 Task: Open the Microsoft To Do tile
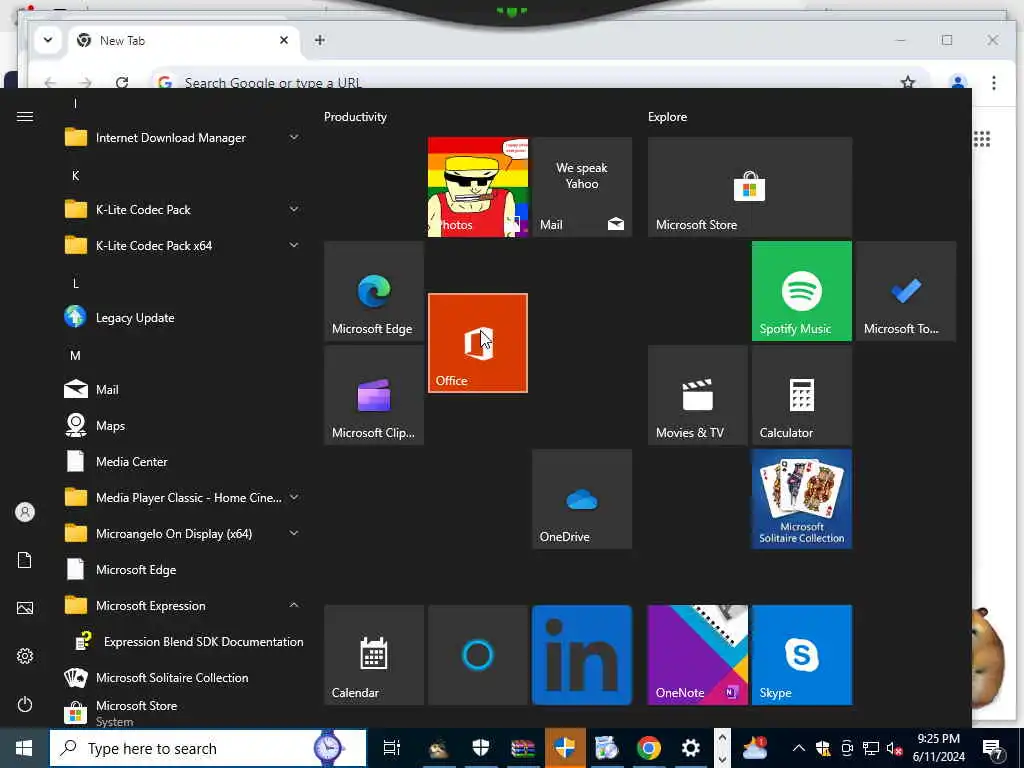(906, 291)
